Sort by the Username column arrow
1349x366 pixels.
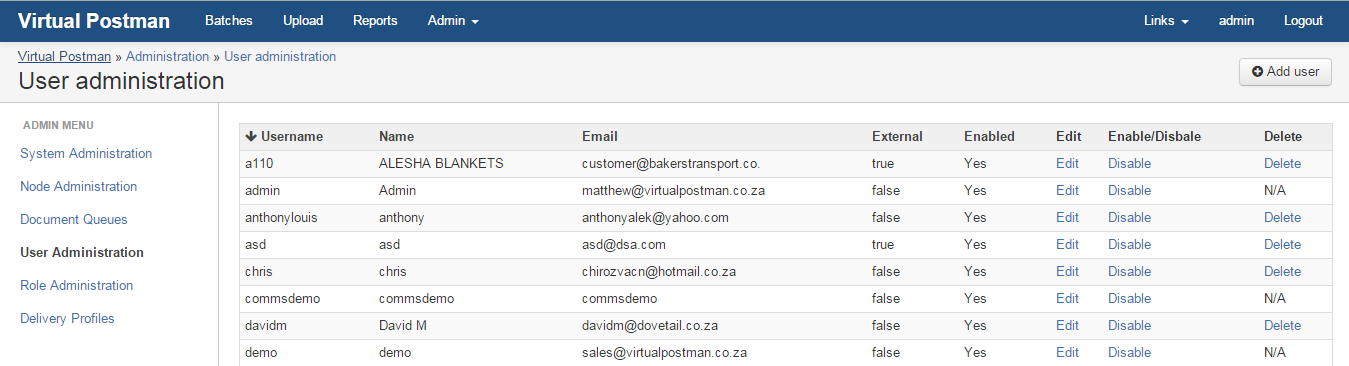click(x=251, y=137)
